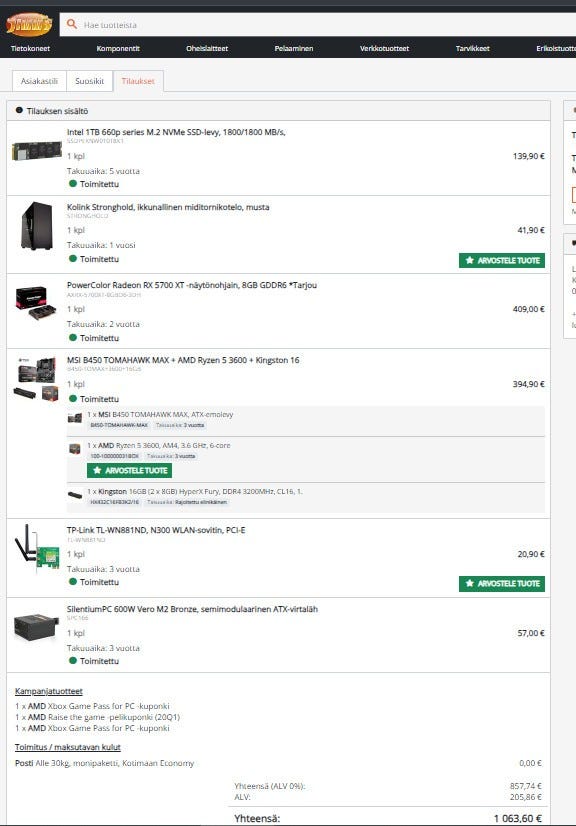This screenshot has height=826, width=576.
Task: Click the SilentiumPC power supply image
Action: tap(36, 627)
